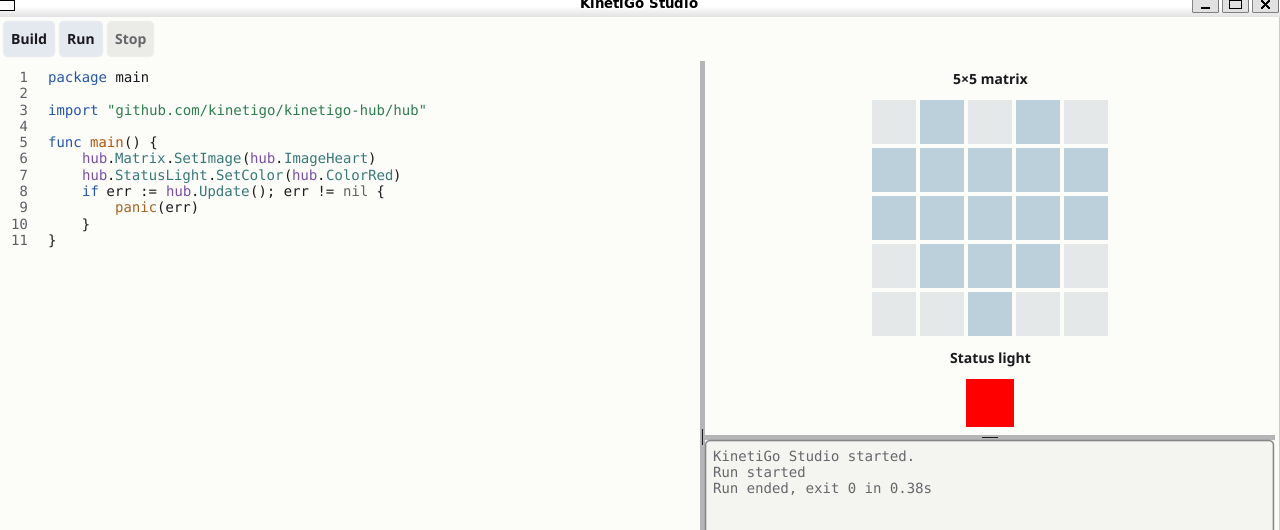
Task: Click "hub.Matrix.SetImage(hub.ImageHeart)" in the code
Action: pyautogui.click(x=228, y=159)
